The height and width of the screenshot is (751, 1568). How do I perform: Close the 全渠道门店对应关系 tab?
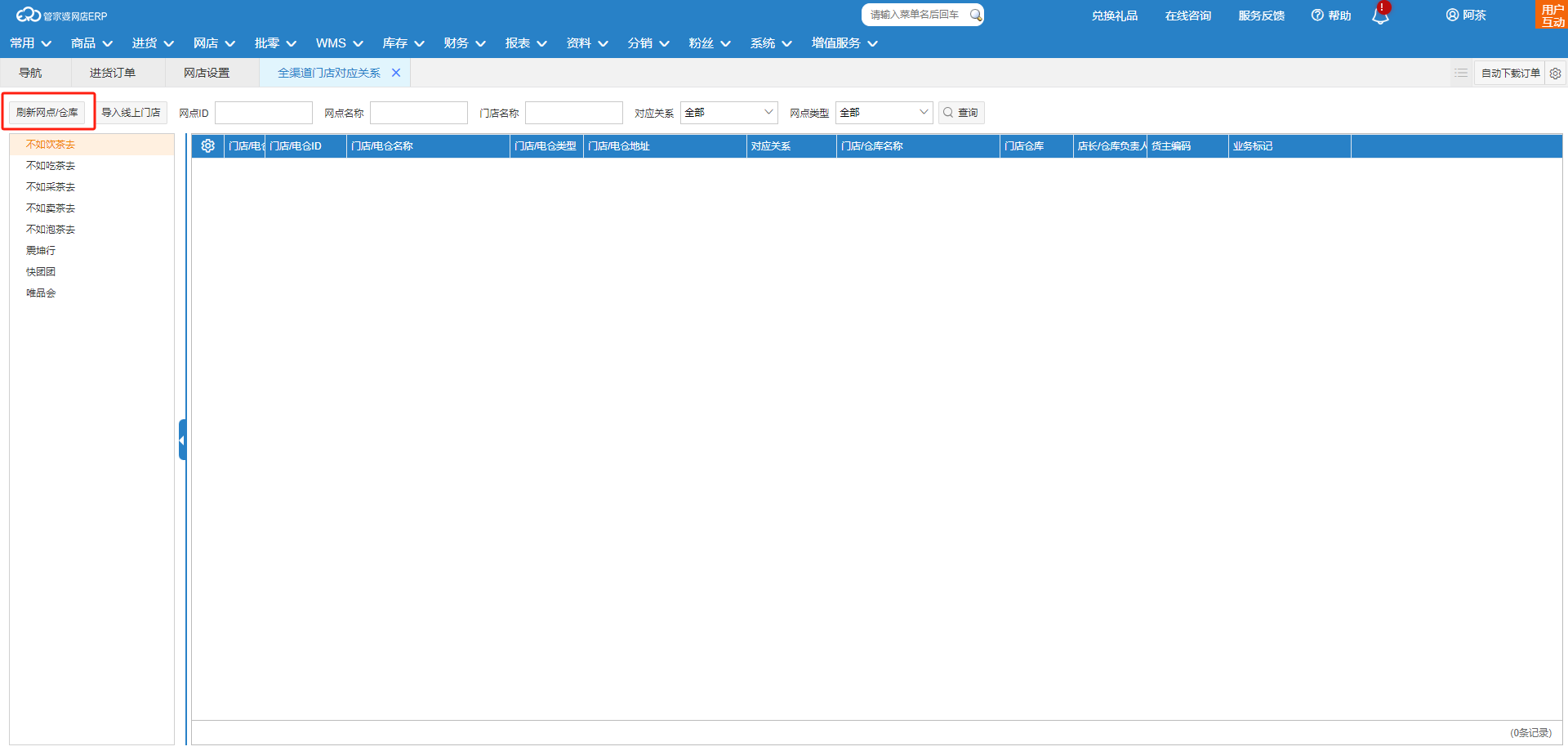396,73
